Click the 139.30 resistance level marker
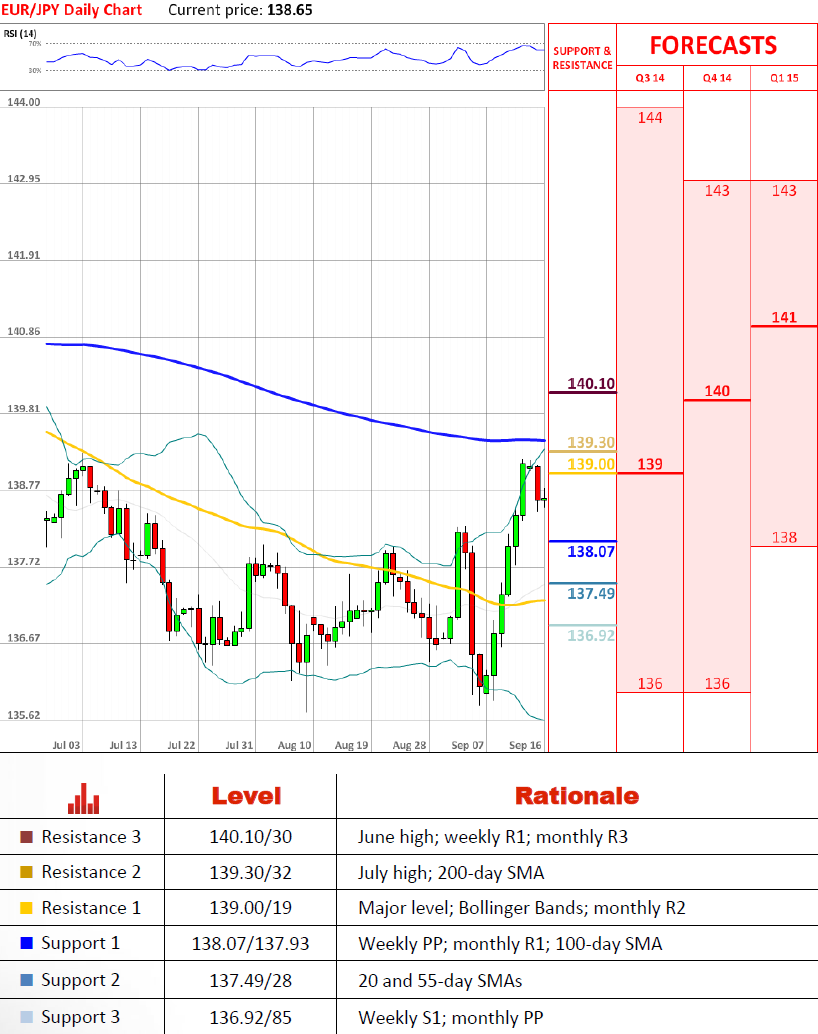Image resolution: width=818 pixels, height=1034 pixels. click(591, 442)
